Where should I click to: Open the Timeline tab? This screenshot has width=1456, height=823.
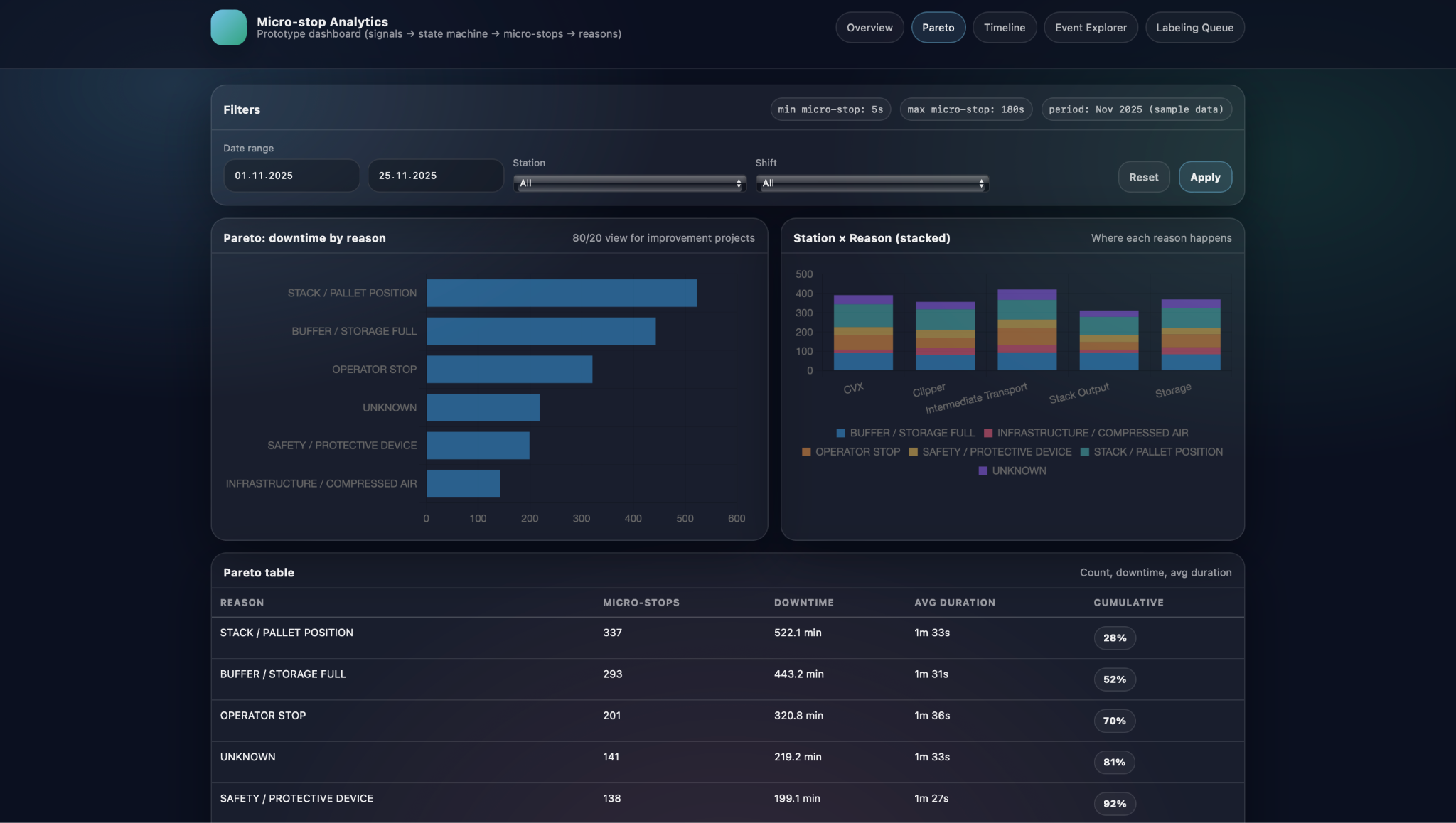click(1004, 28)
